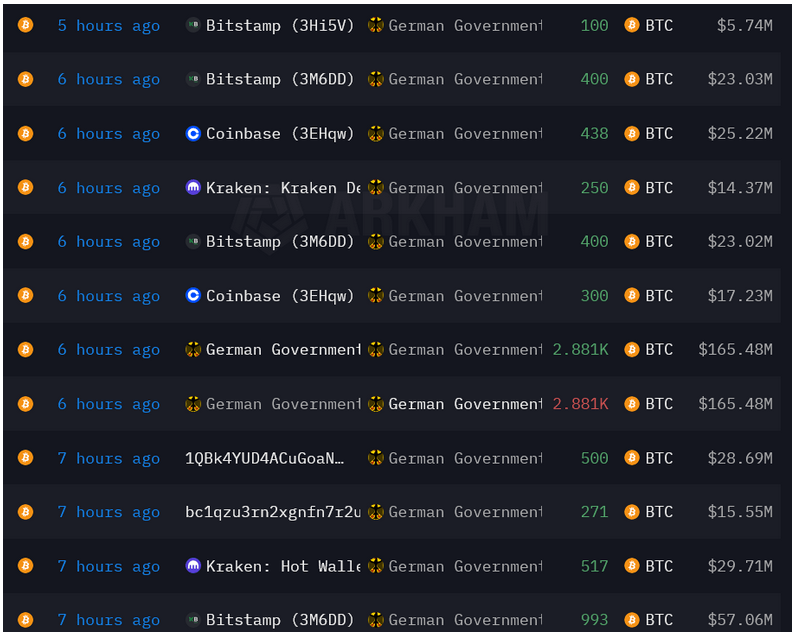Click the 'BTC' label in the $5.74M row
794x636 pixels.
tap(659, 25)
